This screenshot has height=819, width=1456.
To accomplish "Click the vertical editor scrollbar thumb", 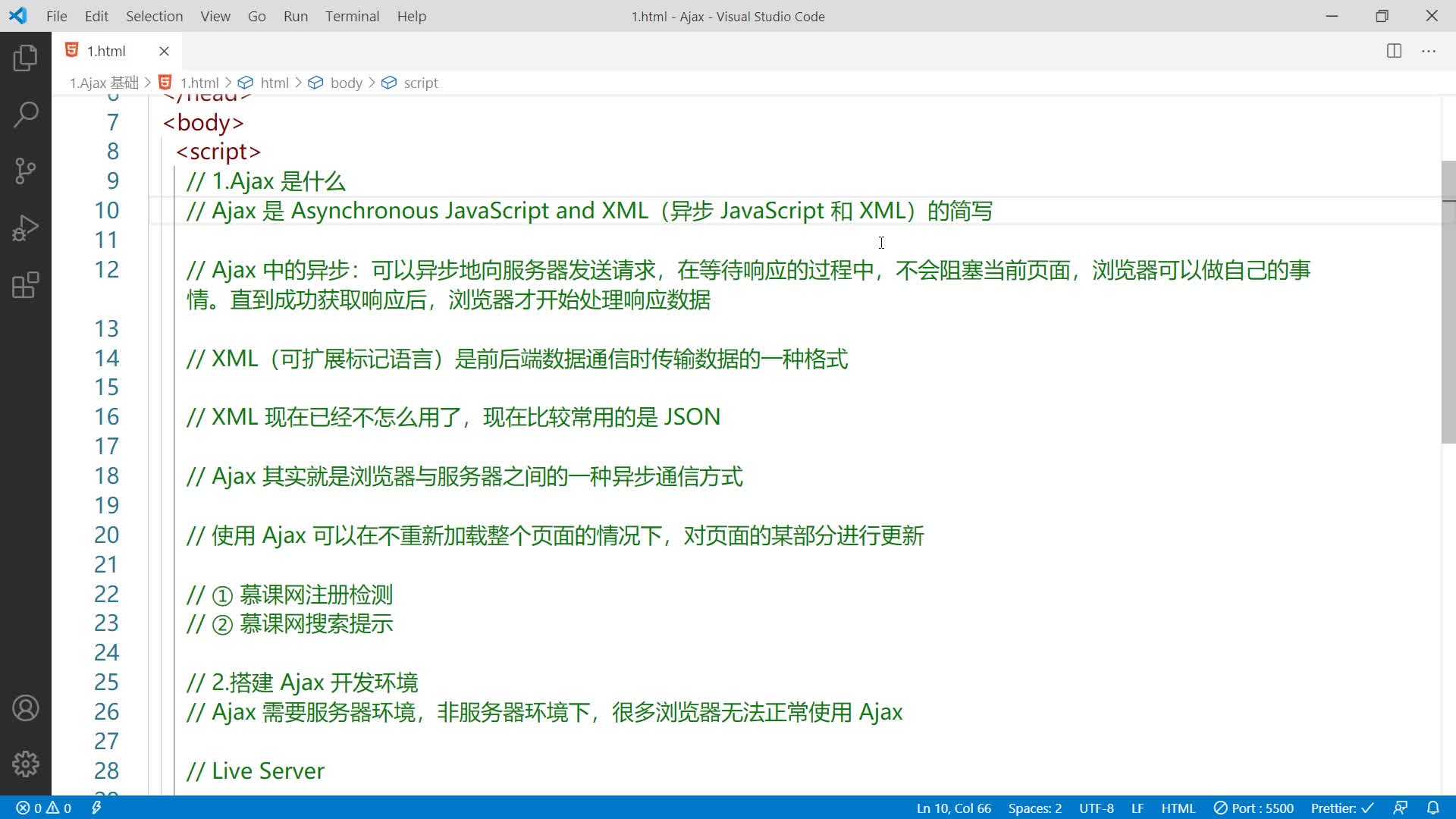I will (x=1448, y=303).
